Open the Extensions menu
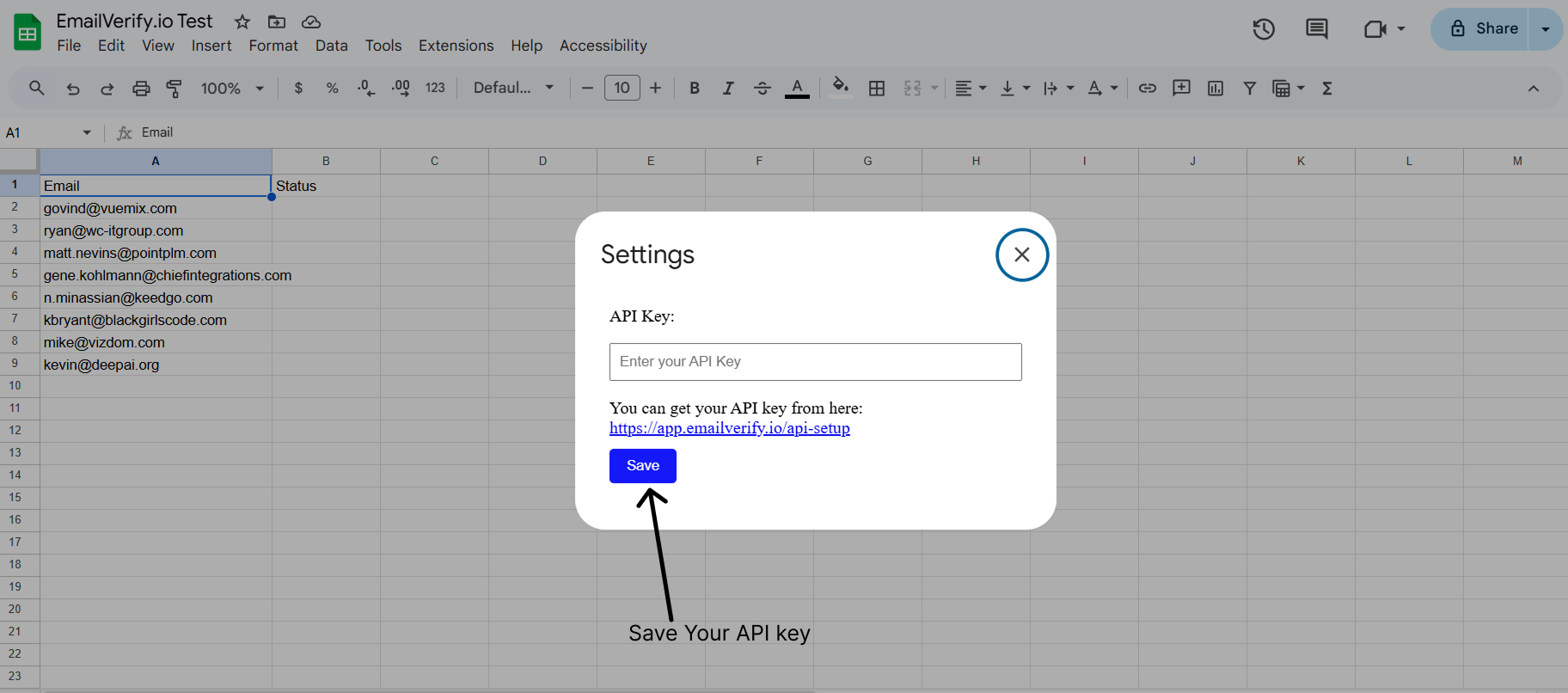 (x=456, y=46)
